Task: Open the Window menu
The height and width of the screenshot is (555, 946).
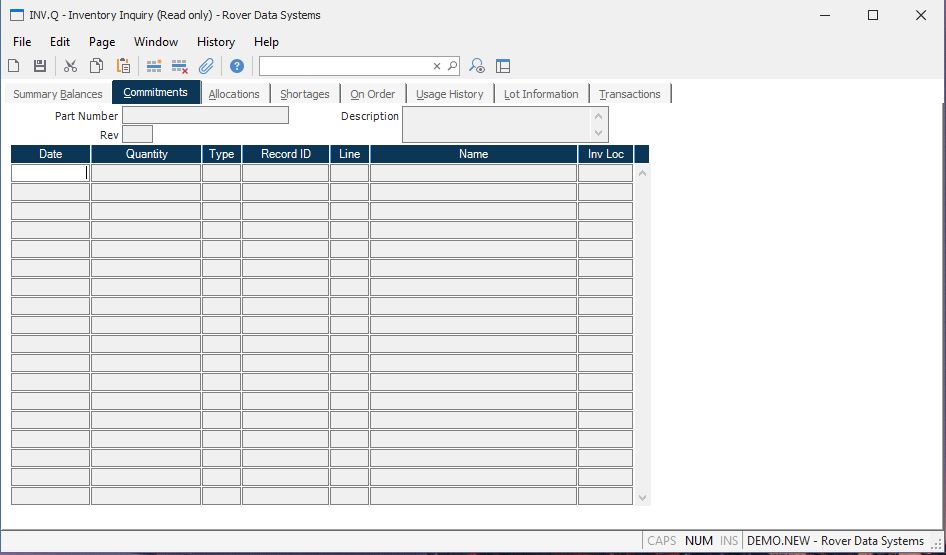Action: click(x=156, y=42)
